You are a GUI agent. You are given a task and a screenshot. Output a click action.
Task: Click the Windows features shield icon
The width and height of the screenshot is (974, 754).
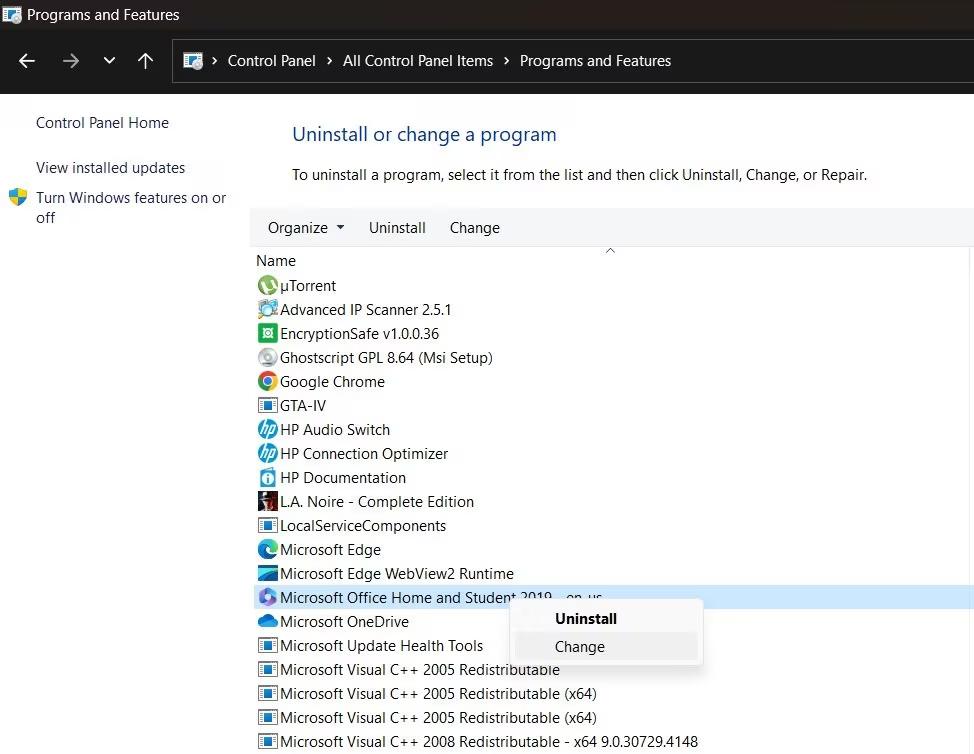click(18, 198)
